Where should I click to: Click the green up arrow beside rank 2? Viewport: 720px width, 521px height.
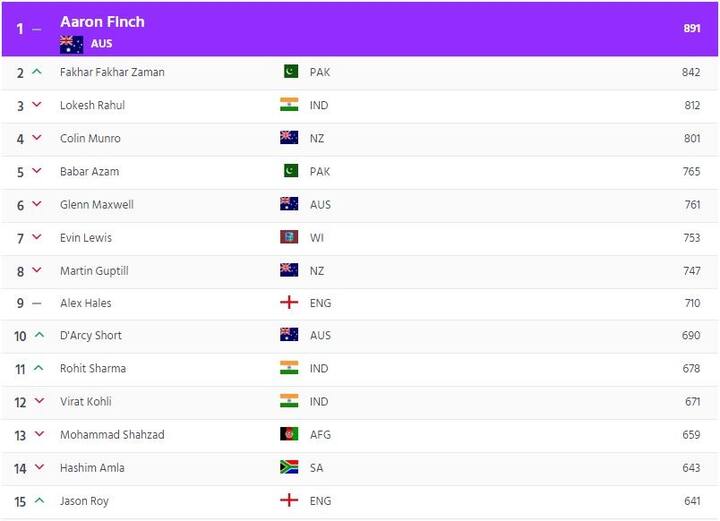[x=37, y=72]
